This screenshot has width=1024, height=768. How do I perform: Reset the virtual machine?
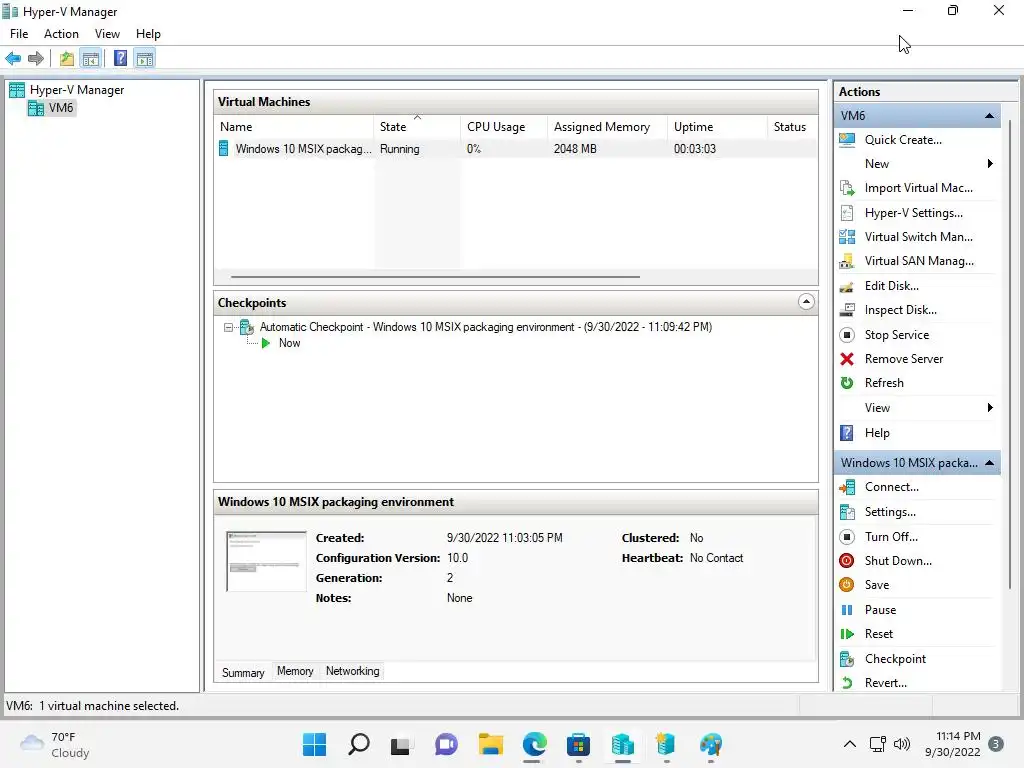coord(878,634)
